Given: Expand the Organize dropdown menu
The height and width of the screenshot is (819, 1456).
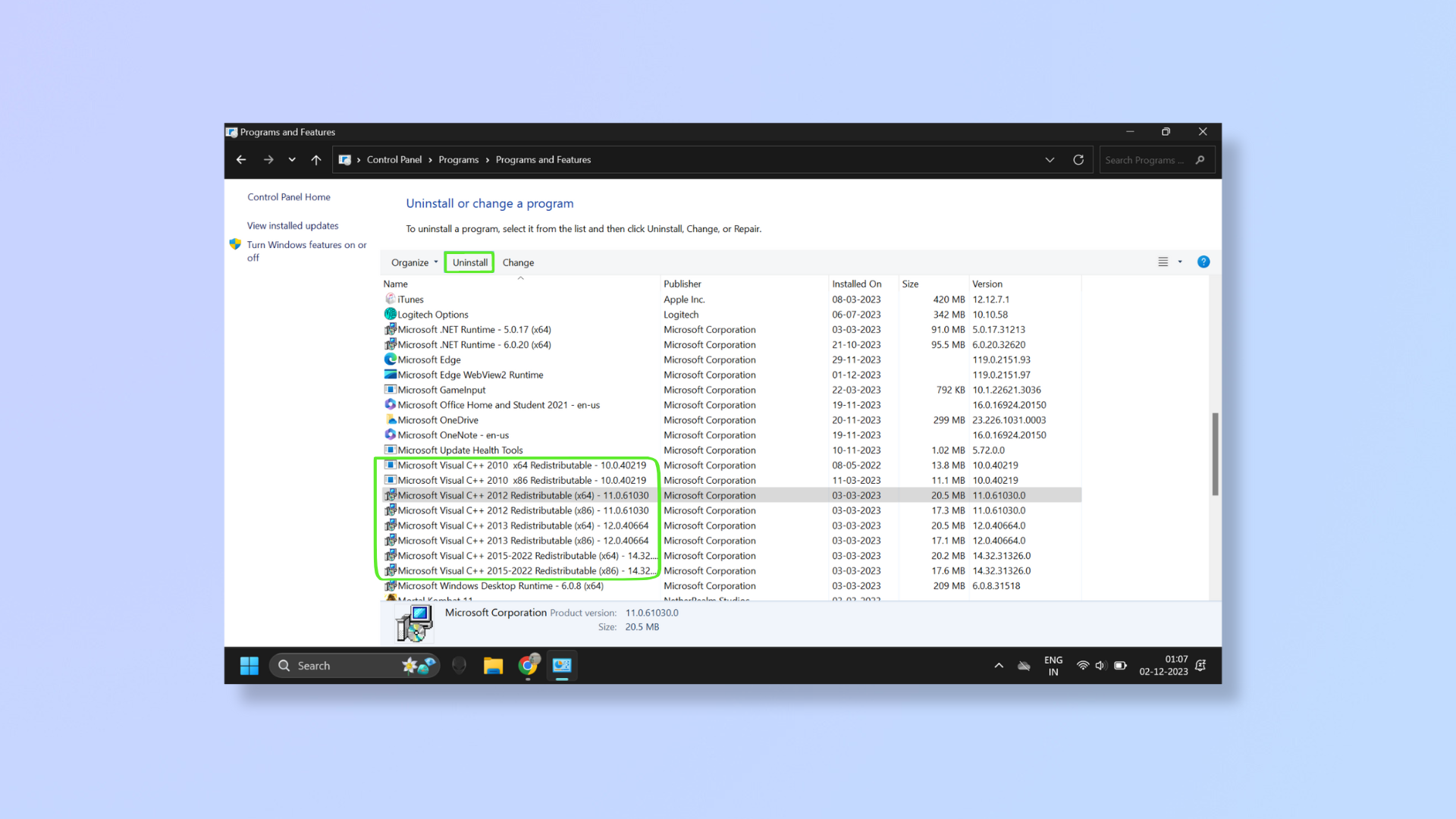Looking at the screenshot, I should pyautogui.click(x=414, y=262).
